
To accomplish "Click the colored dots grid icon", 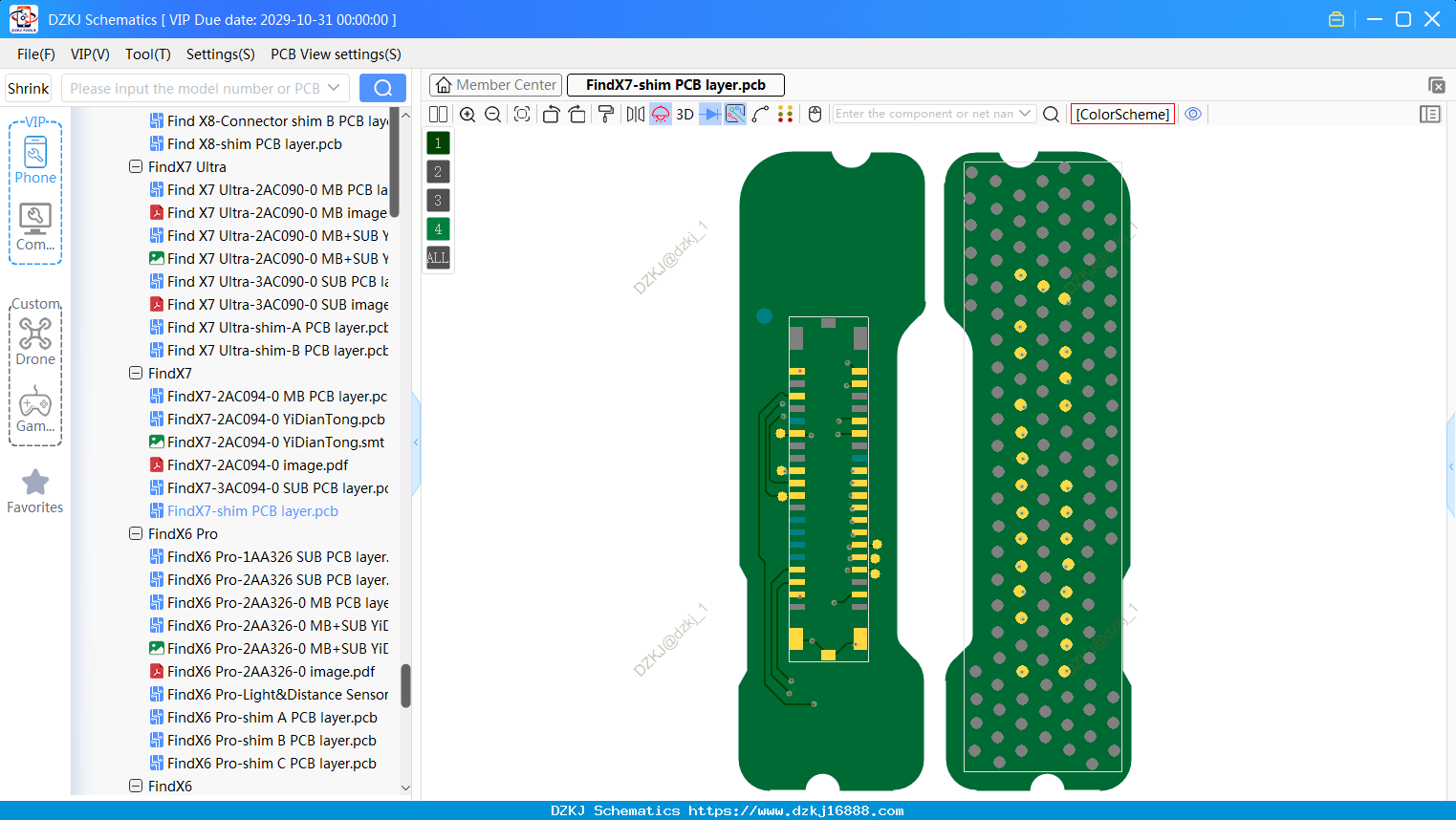I will 786,114.
